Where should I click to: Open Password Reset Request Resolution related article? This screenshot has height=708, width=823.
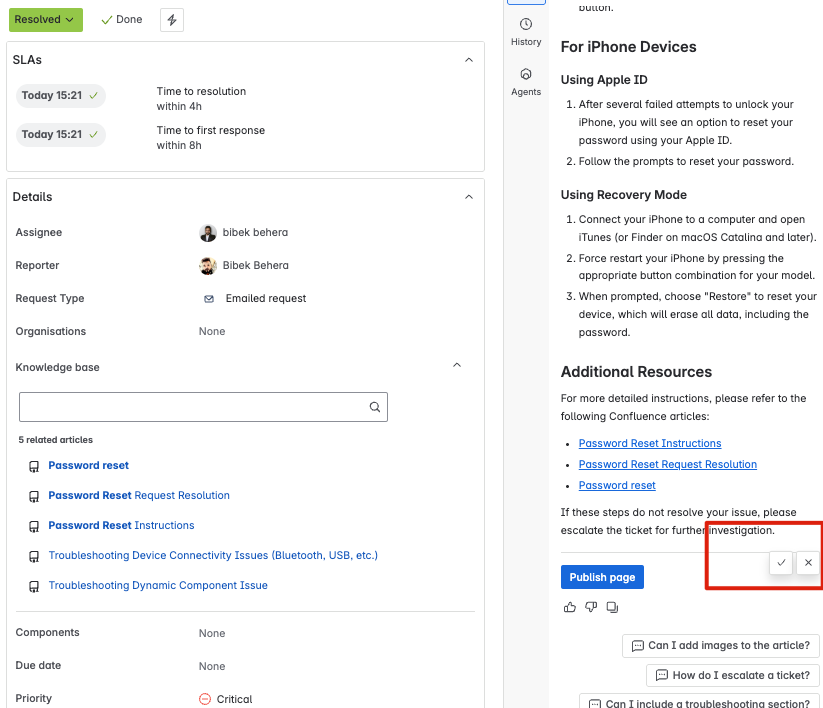point(139,495)
